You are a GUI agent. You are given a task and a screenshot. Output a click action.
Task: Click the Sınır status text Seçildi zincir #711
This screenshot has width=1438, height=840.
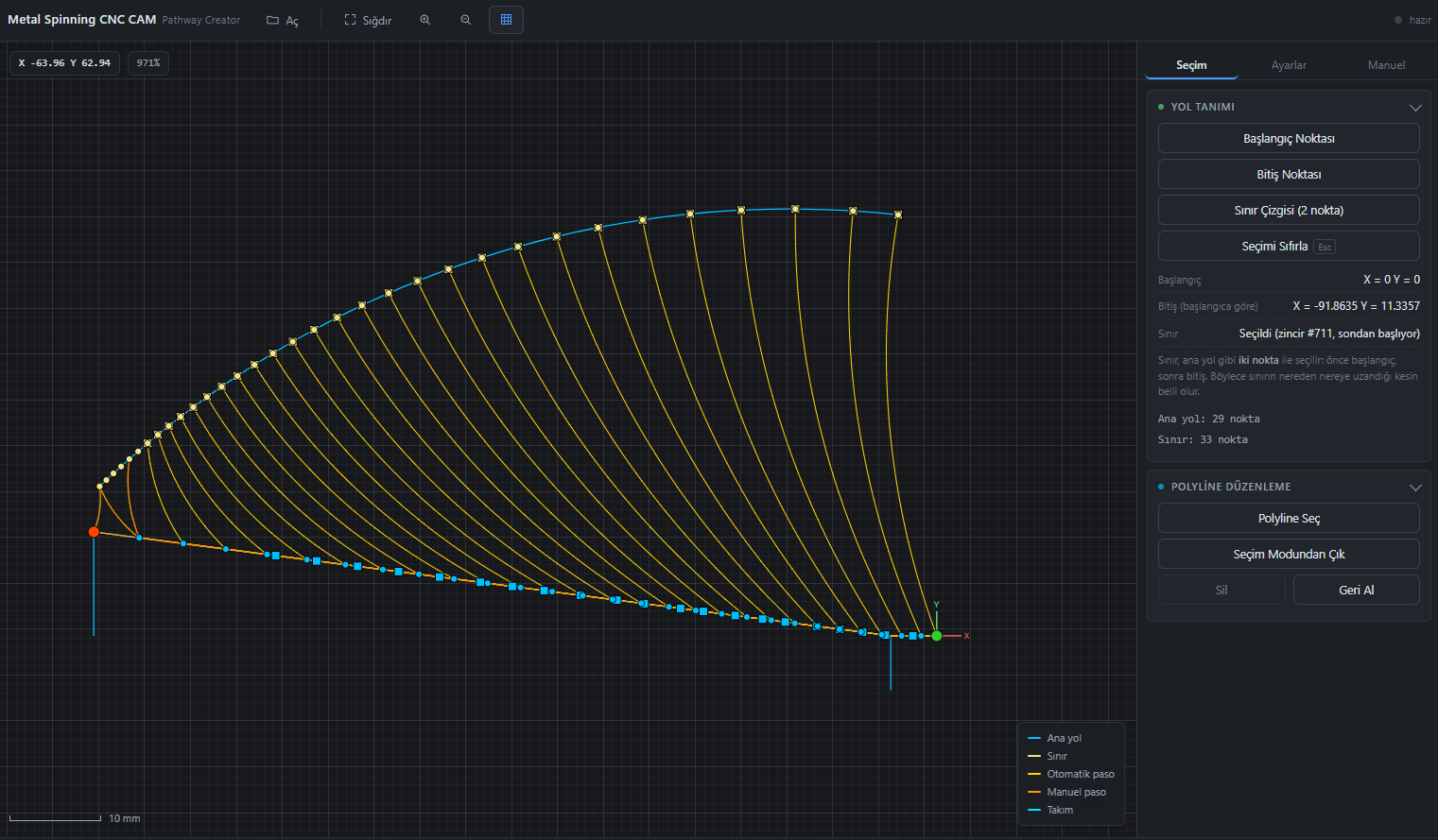click(1329, 334)
